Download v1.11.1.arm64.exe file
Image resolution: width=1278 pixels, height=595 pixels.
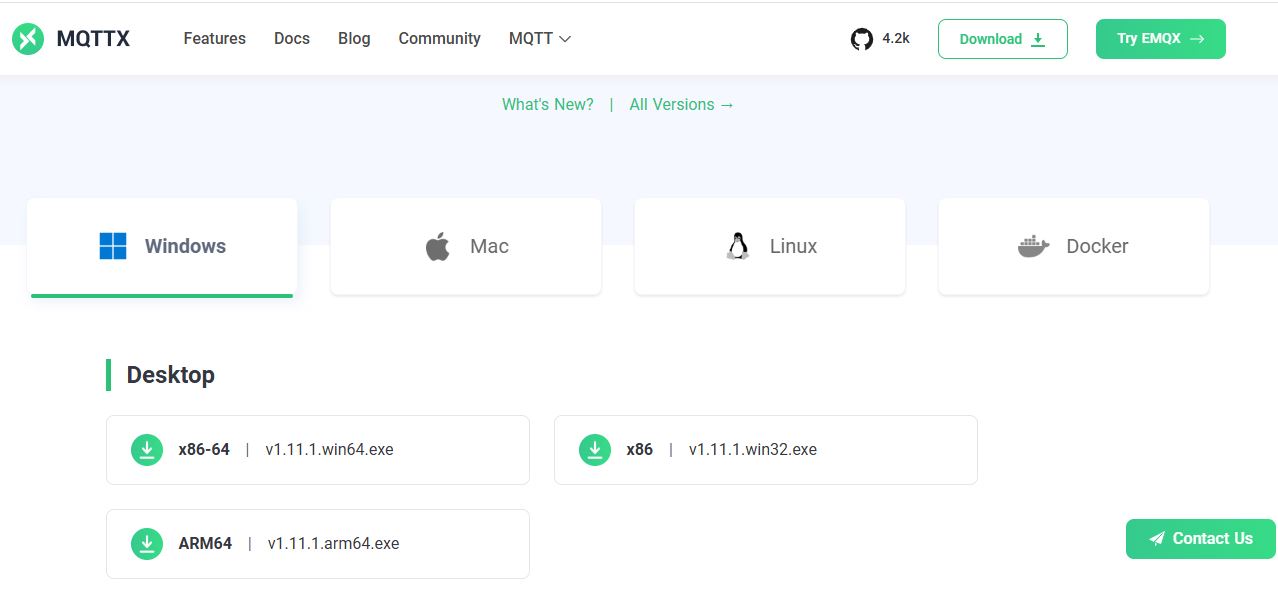[x=334, y=544]
